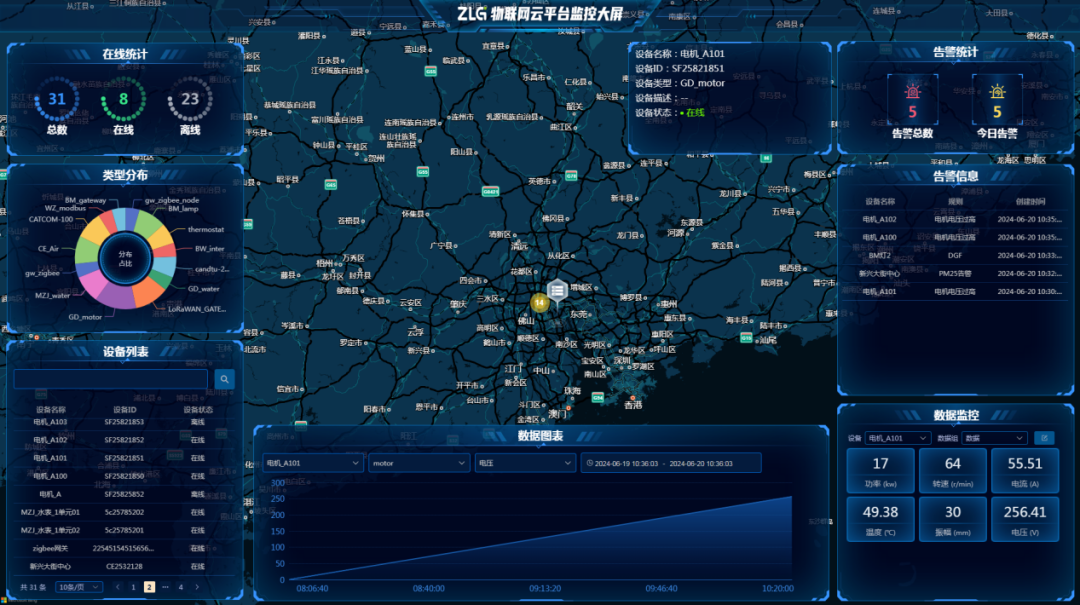
Task: Select device row 新兴大衙中心 in device list
Action: click(x=124, y=566)
